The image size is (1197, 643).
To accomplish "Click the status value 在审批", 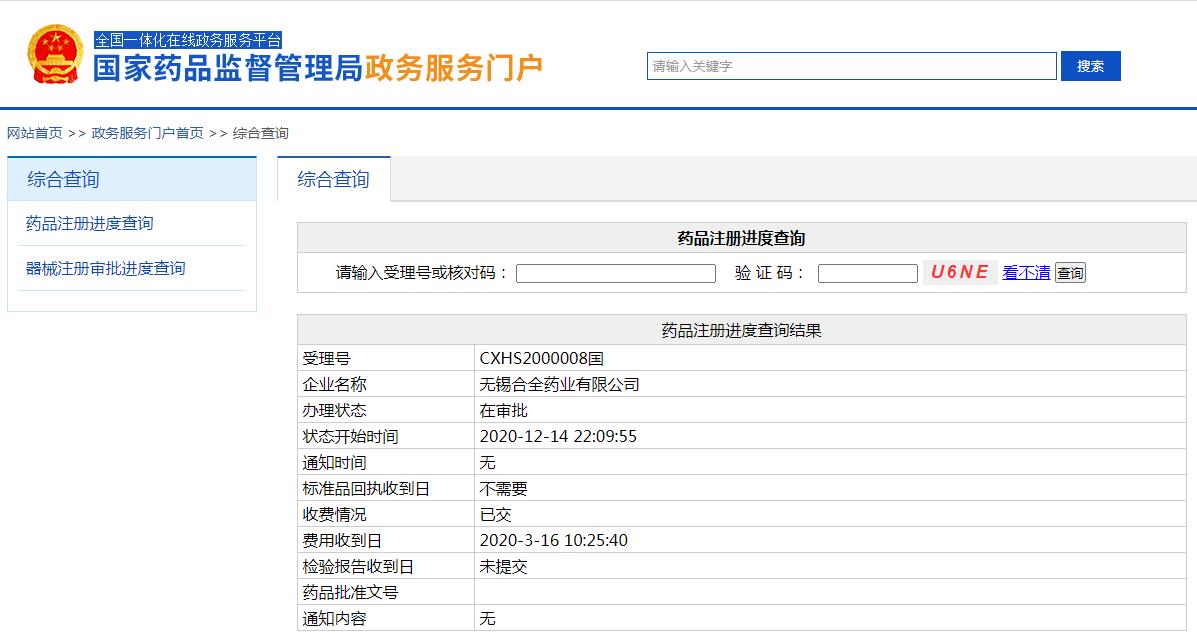I will pyautogui.click(x=503, y=410).
